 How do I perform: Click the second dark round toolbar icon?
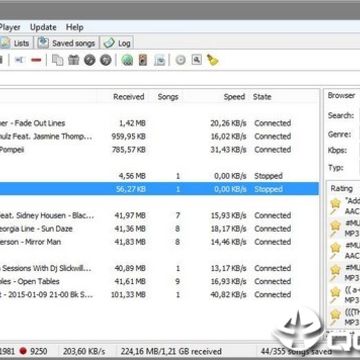pos(106,60)
